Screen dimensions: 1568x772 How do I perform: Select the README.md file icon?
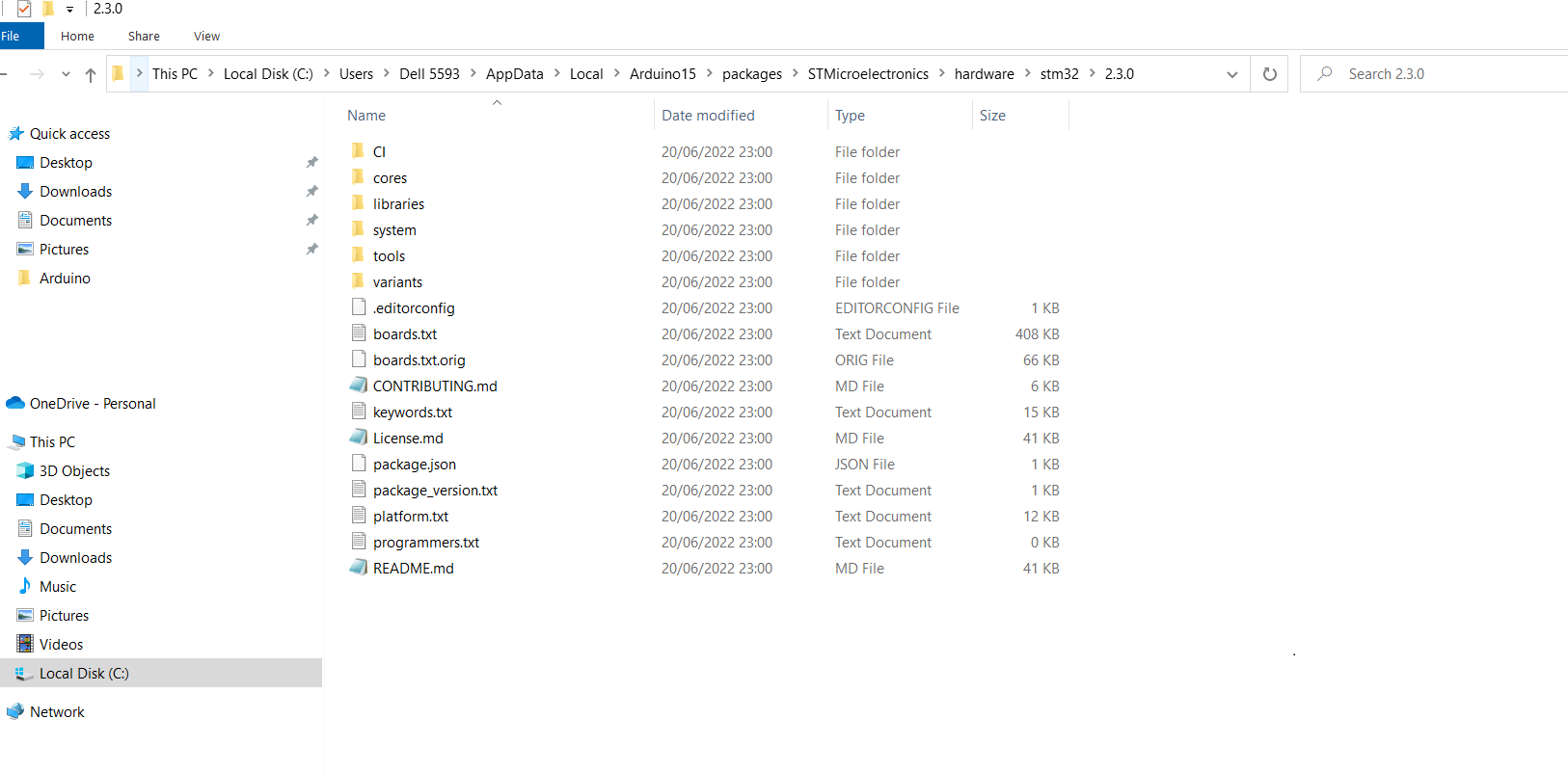[359, 567]
